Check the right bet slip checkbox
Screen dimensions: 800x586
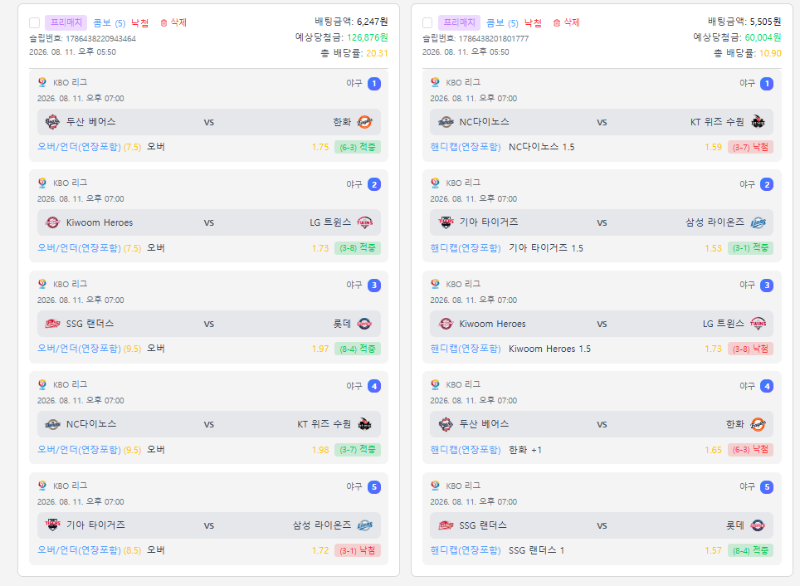point(428,22)
